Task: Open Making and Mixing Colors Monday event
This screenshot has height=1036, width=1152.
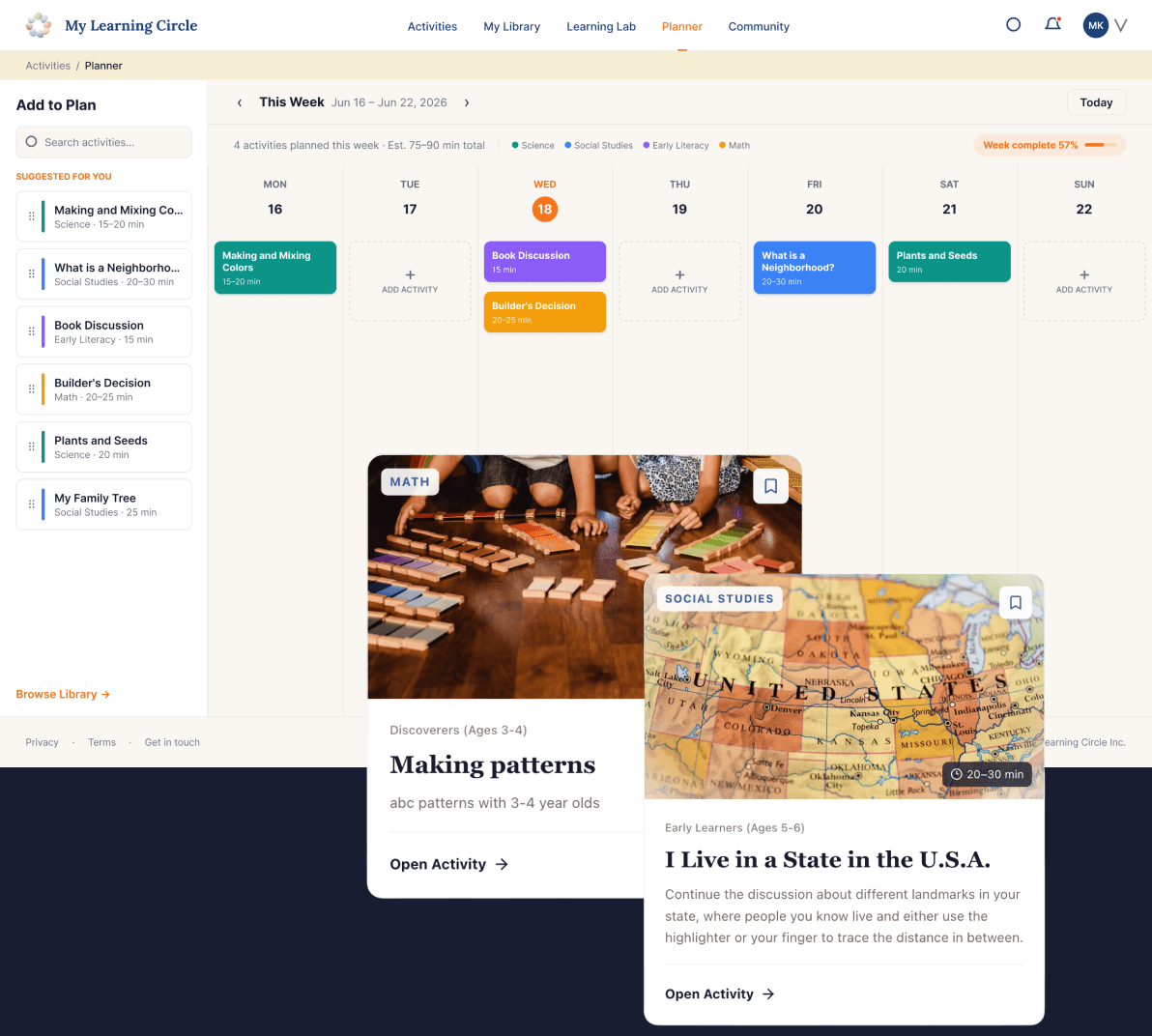Action: [275, 268]
